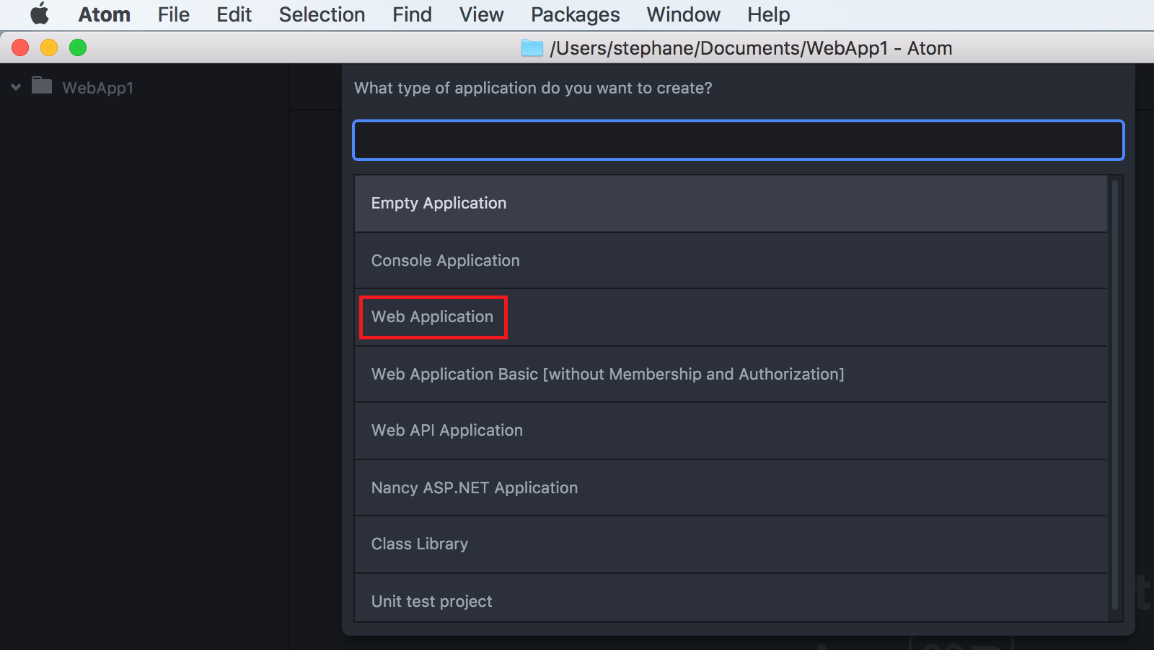Select Empty Application from the list
1154x650 pixels.
pos(731,203)
